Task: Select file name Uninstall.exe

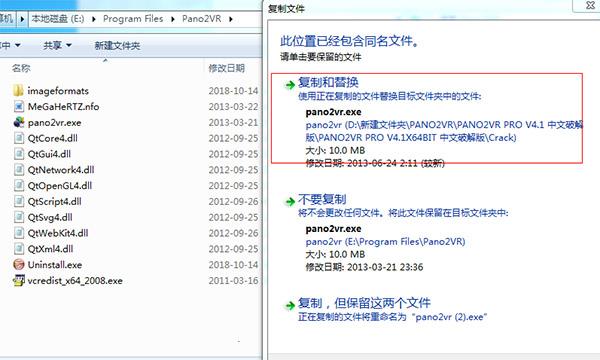Action: click(55, 265)
